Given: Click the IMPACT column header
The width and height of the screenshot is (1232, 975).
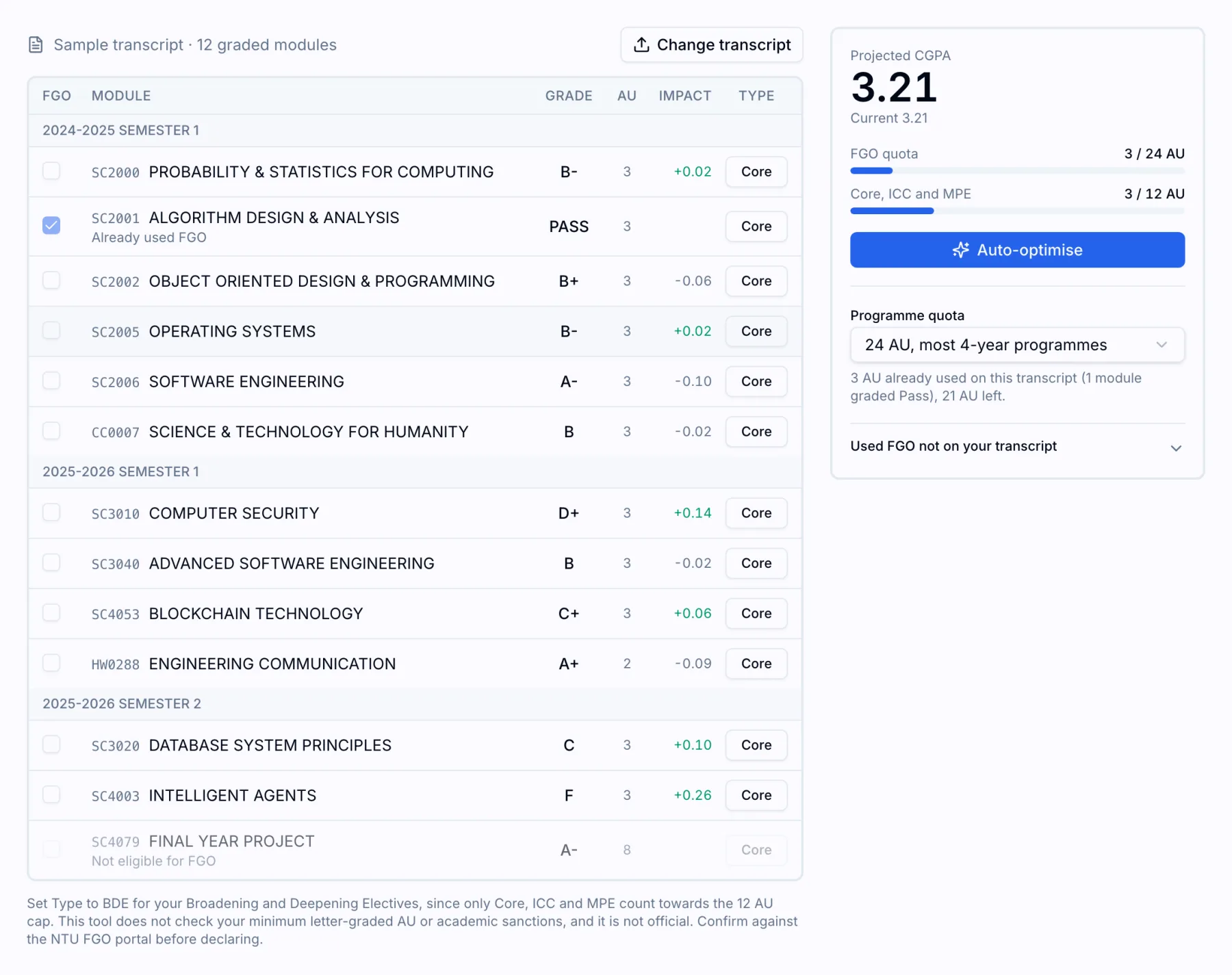Looking at the screenshot, I should click(x=685, y=96).
